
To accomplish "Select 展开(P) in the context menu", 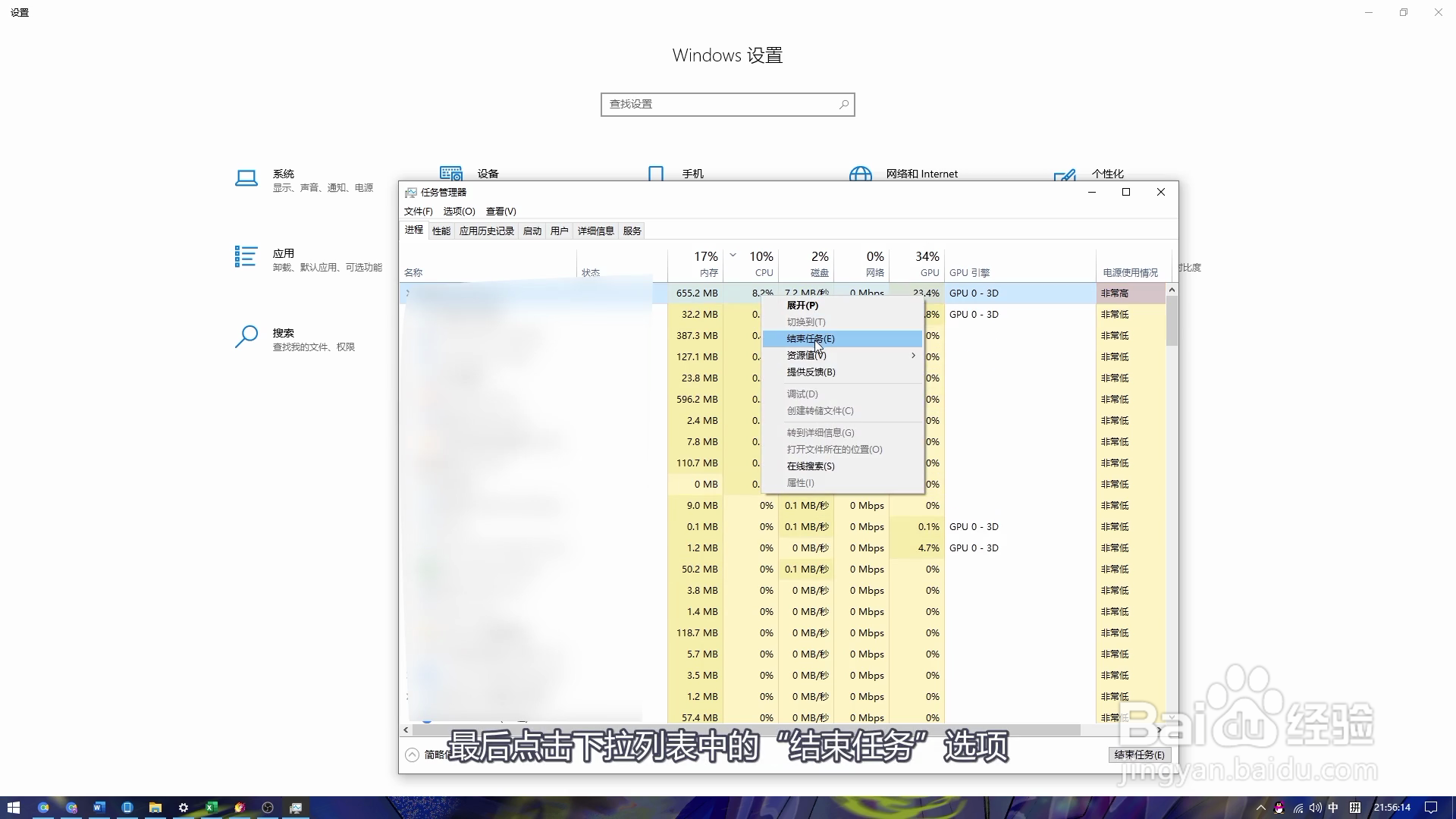I will 802,306.
